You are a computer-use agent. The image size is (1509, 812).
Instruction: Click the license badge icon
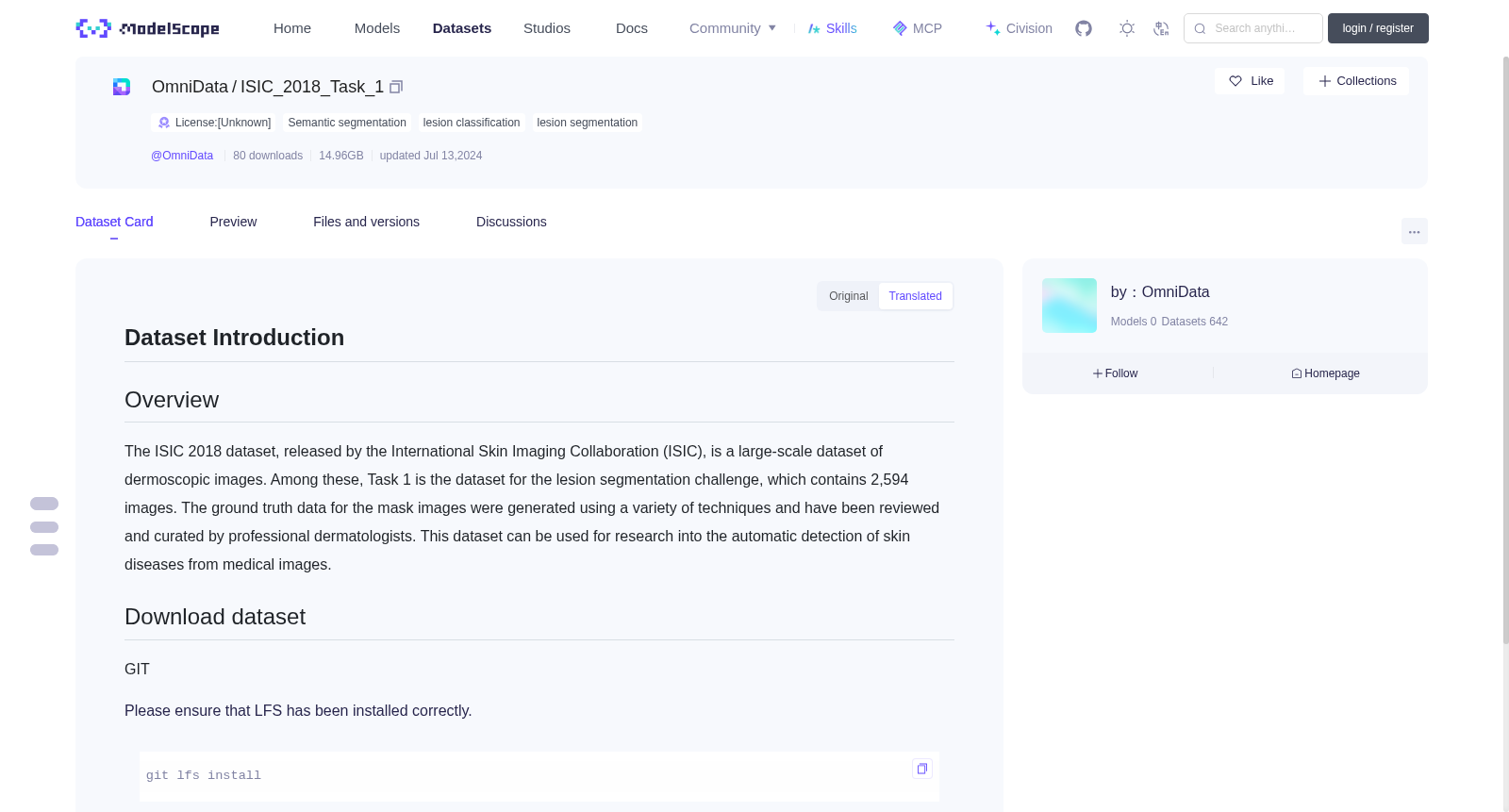coord(164,123)
